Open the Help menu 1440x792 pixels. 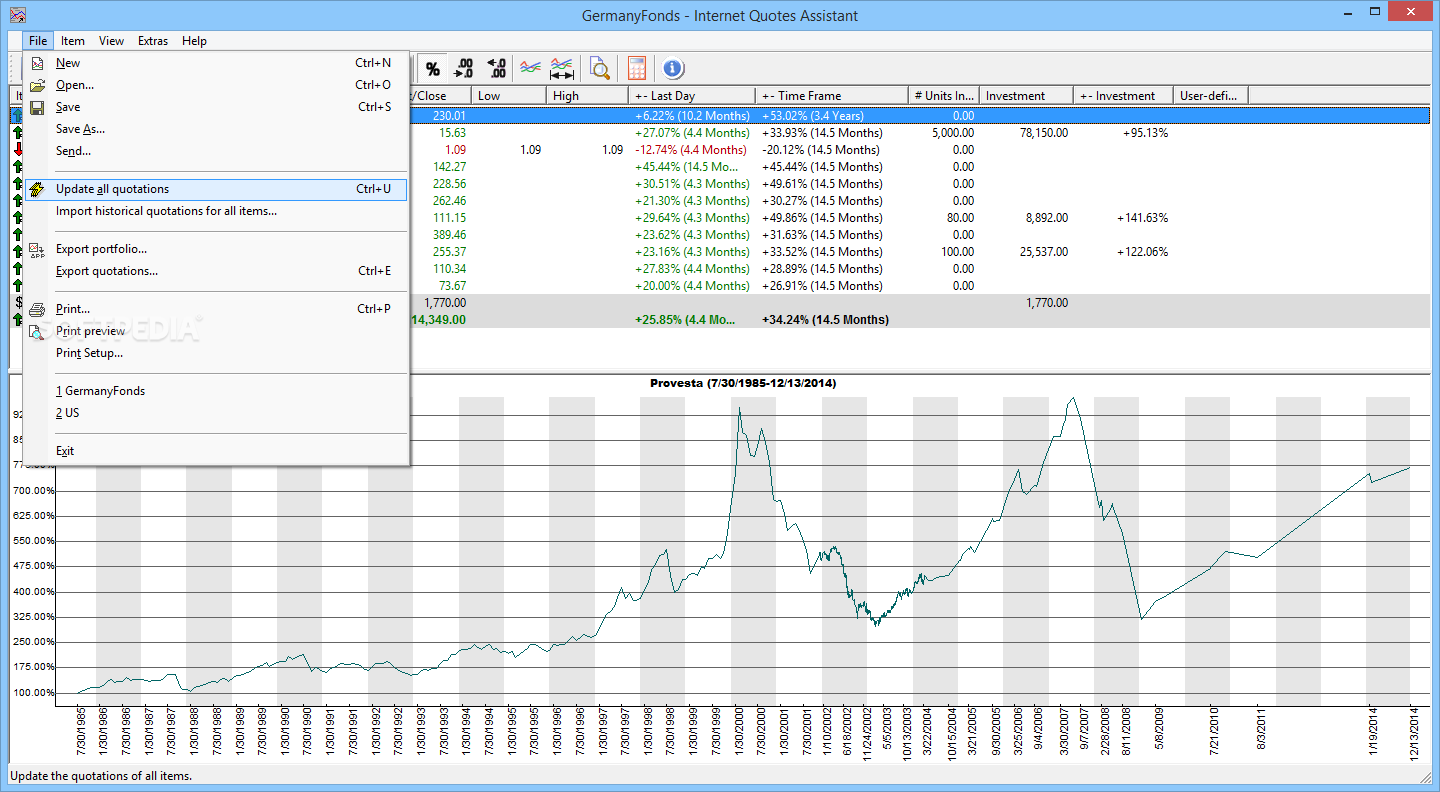pyautogui.click(x=194, y=41)
